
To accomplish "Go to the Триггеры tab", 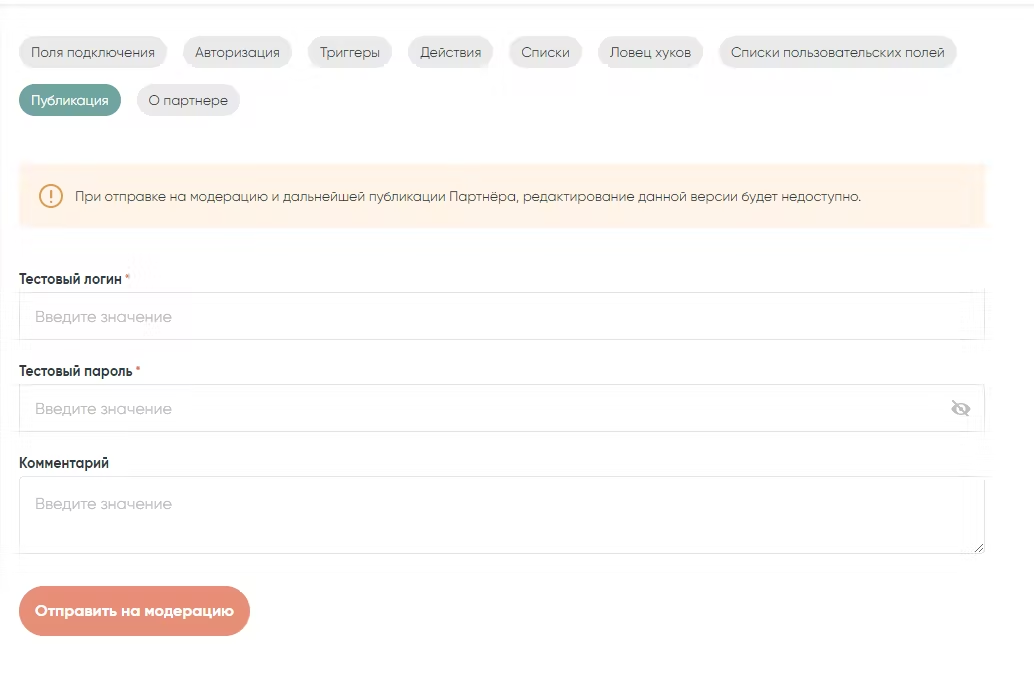I will 350,52.
